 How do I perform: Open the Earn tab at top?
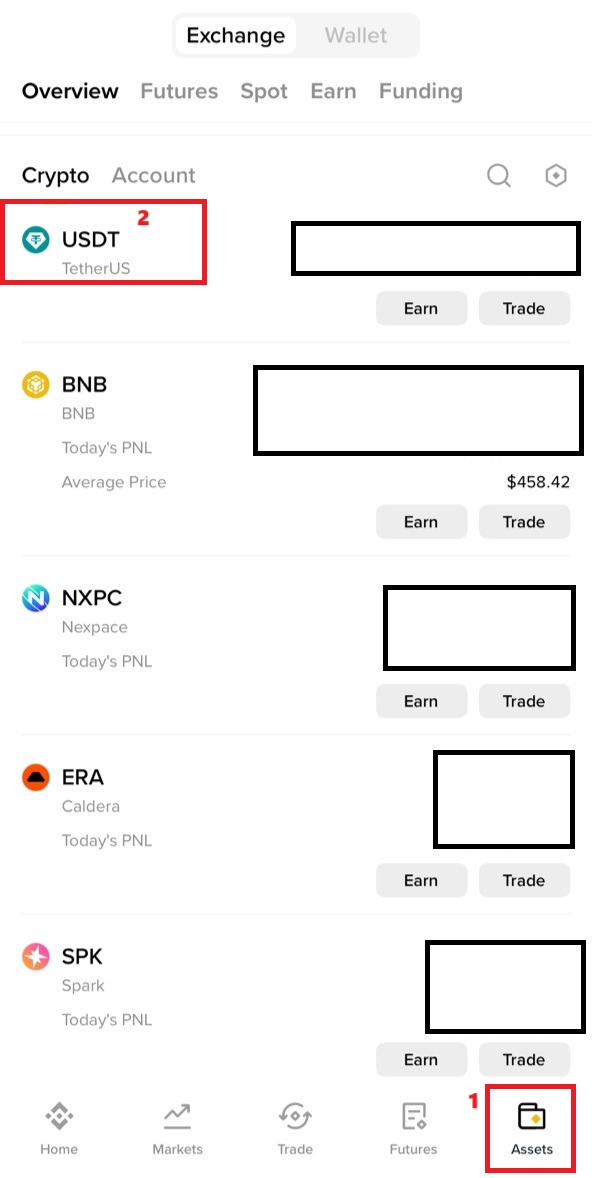point(334,92)
